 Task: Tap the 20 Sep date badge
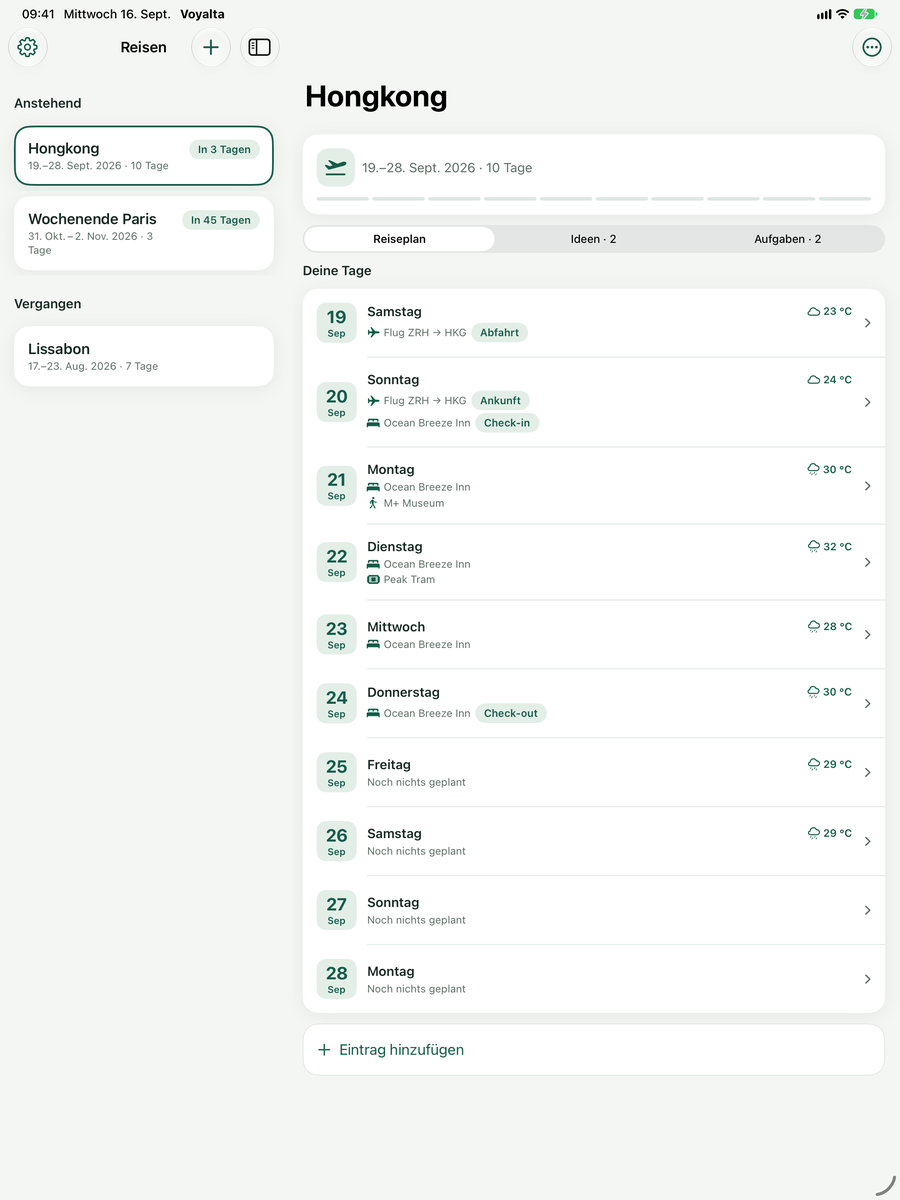(336, 402)
